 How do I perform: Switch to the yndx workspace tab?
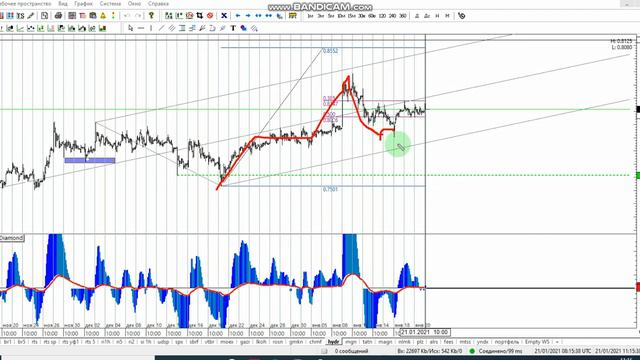[x=483, y=342]
